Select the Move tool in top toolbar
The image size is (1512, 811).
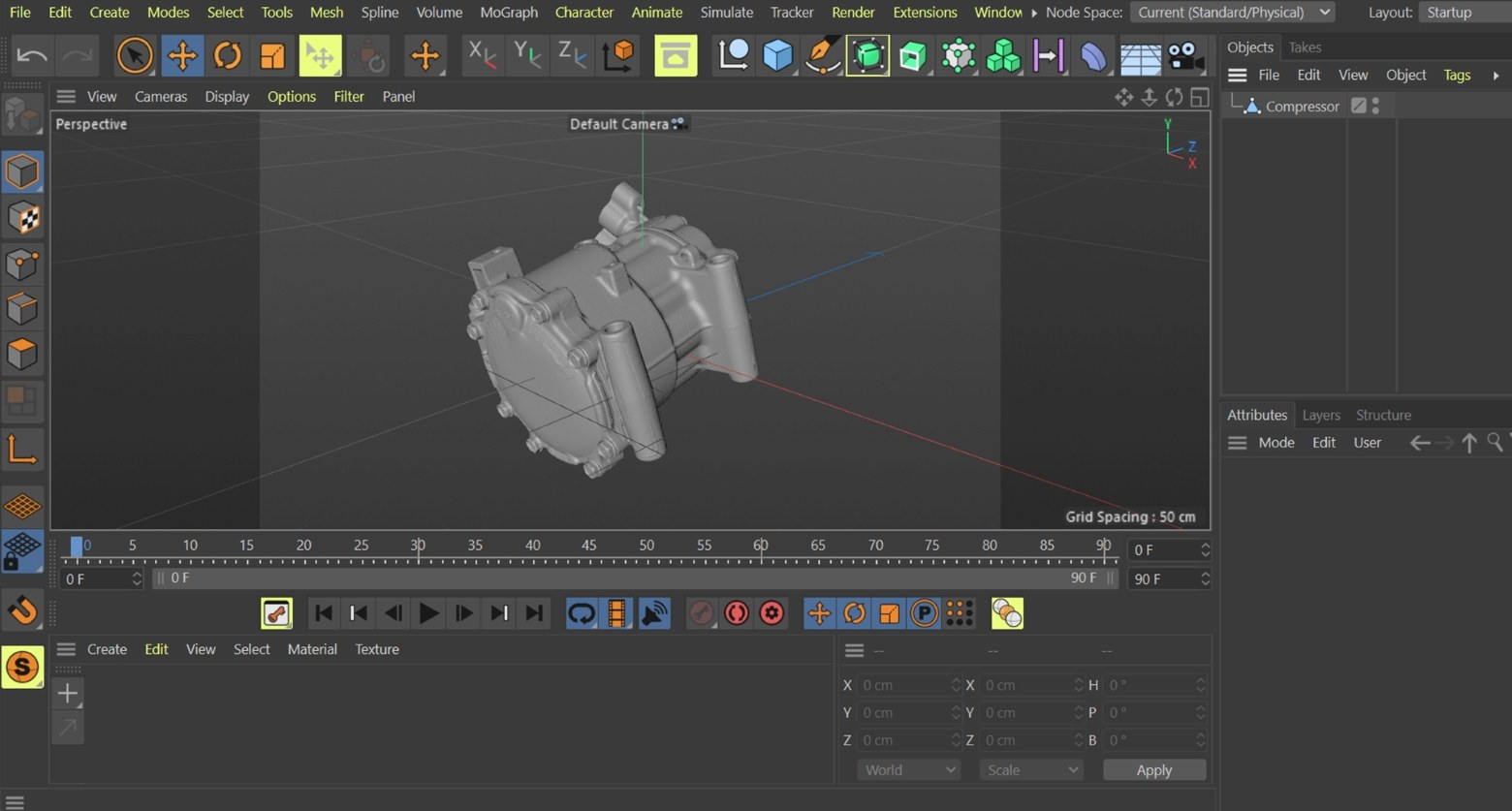coord(181,56)
